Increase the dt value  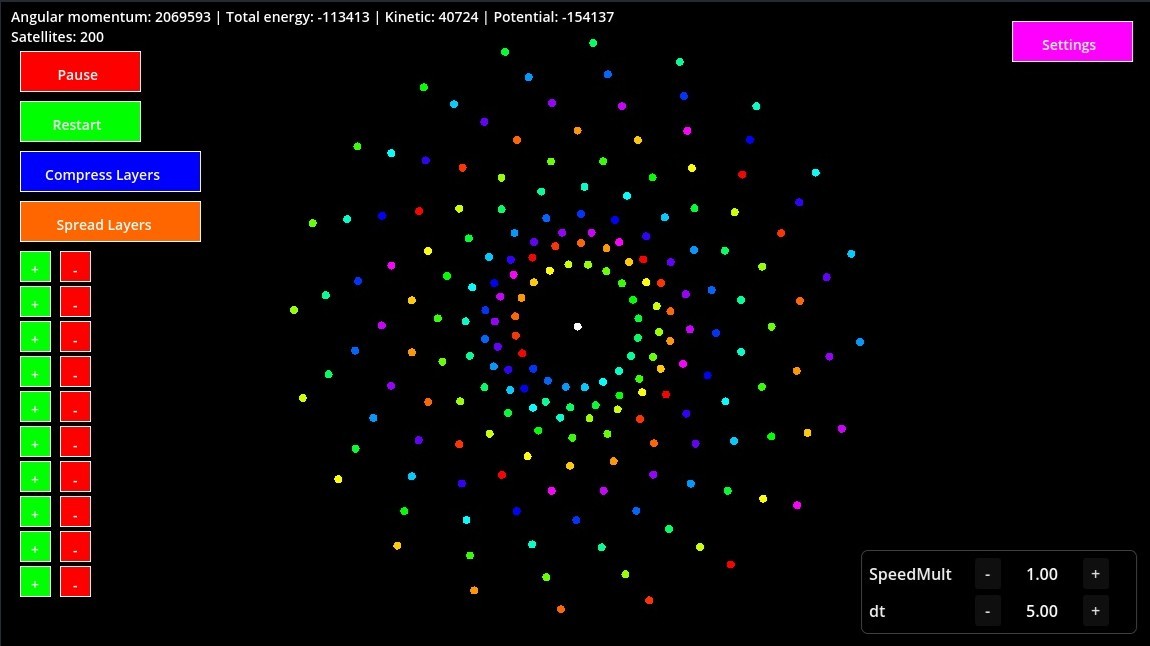point(1095,610)
